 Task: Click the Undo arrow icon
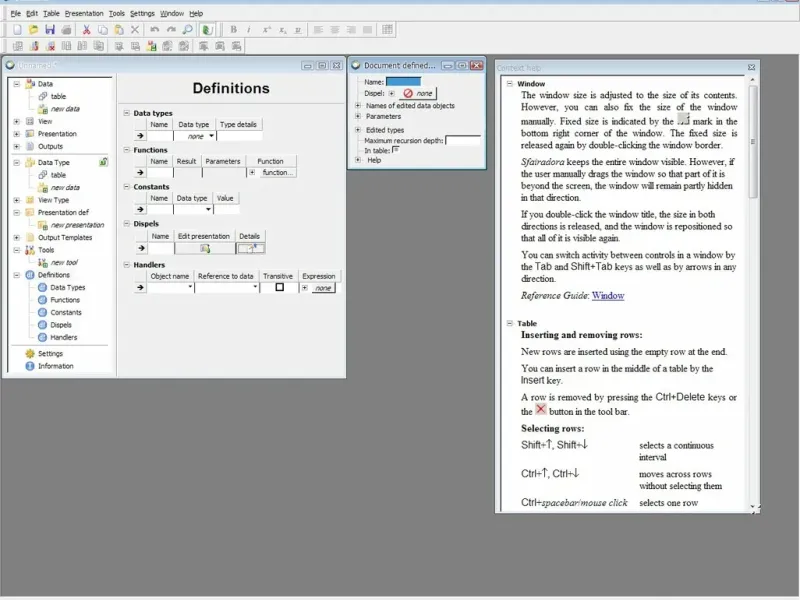click(155, 30)
